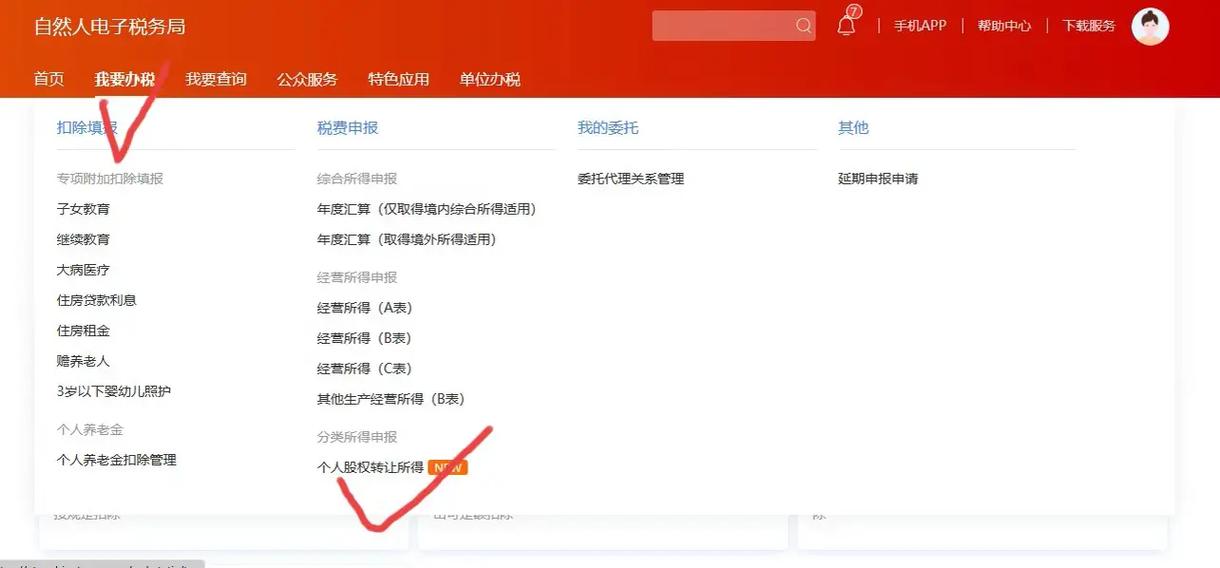Open 住房贷款利息 deduction entry

[97, 300]
